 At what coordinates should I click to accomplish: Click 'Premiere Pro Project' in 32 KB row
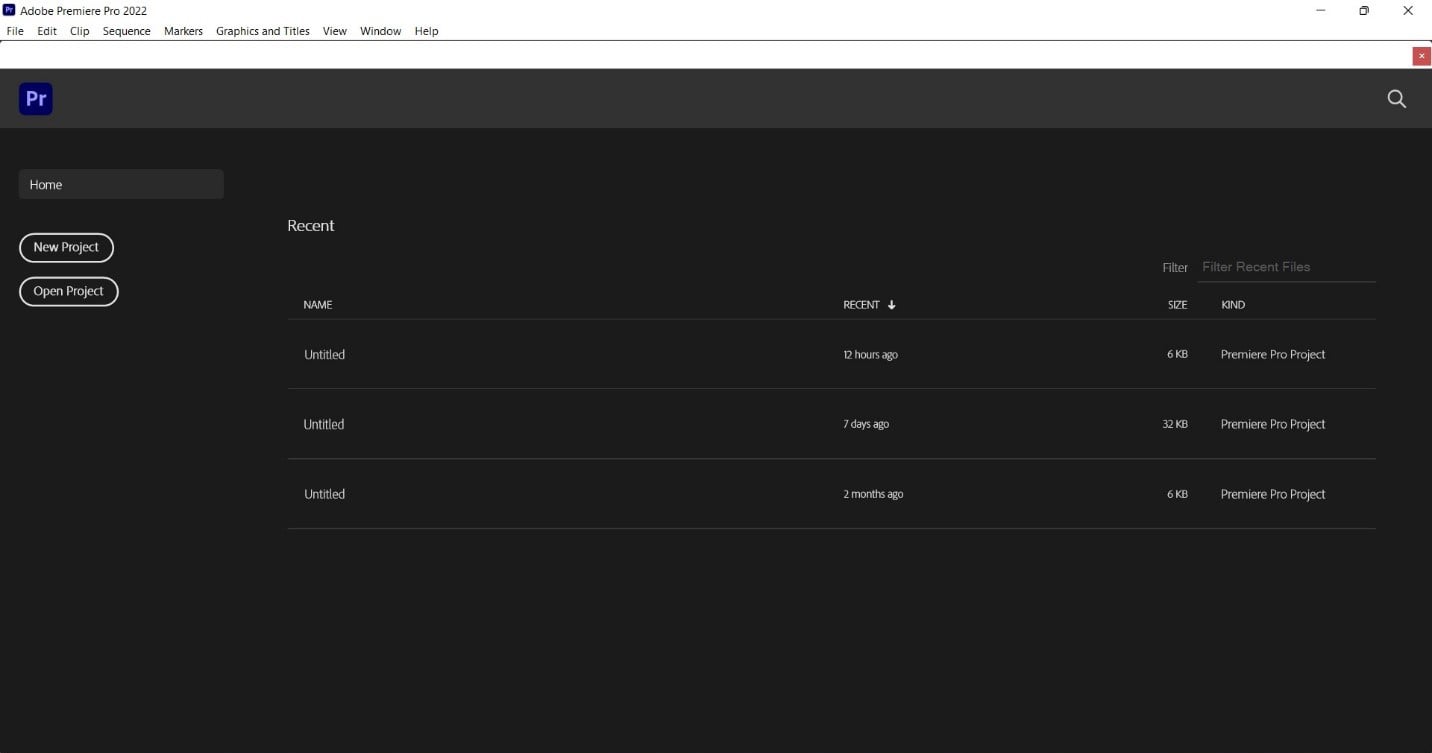(x=1273, y=424)
